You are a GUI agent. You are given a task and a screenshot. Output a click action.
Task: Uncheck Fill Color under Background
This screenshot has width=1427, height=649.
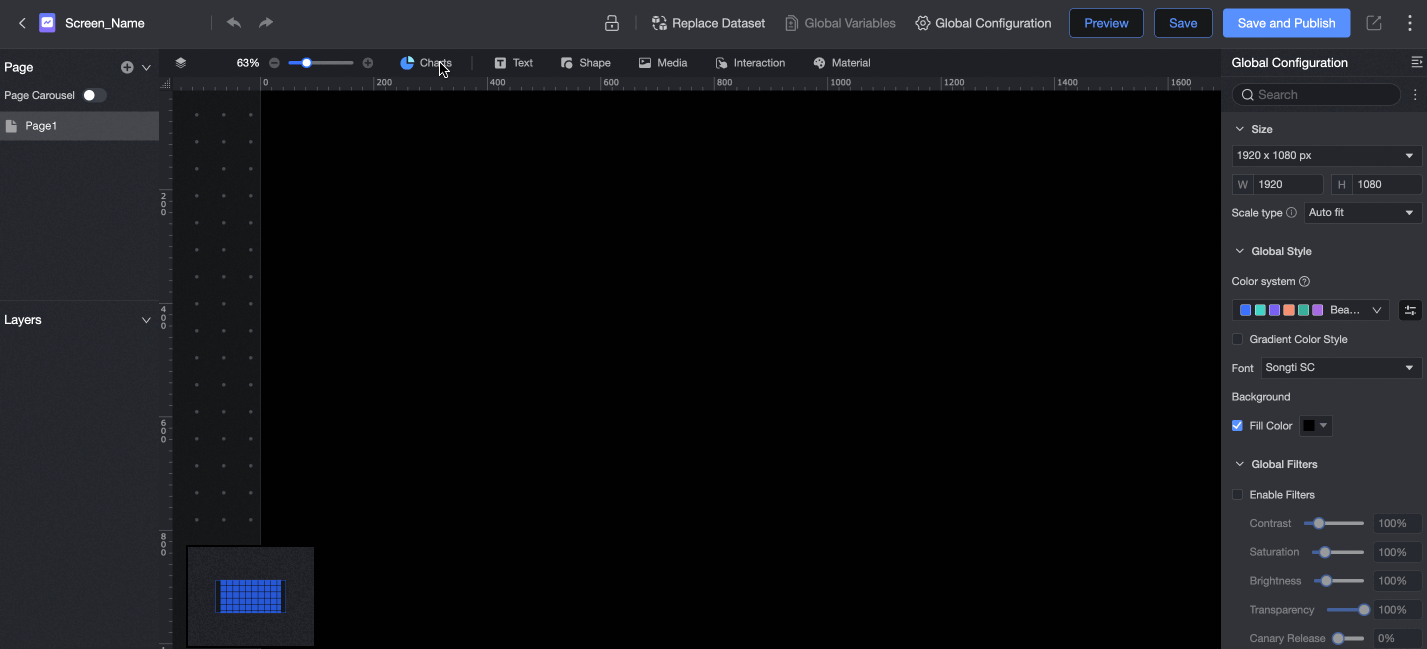coord(1237,425)
